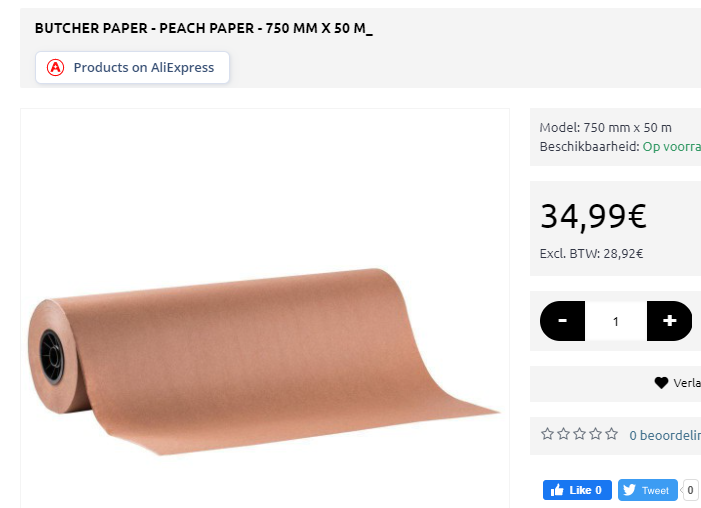Click the AliExpress logo icon
701x508 pixels.
coord(56,68)
